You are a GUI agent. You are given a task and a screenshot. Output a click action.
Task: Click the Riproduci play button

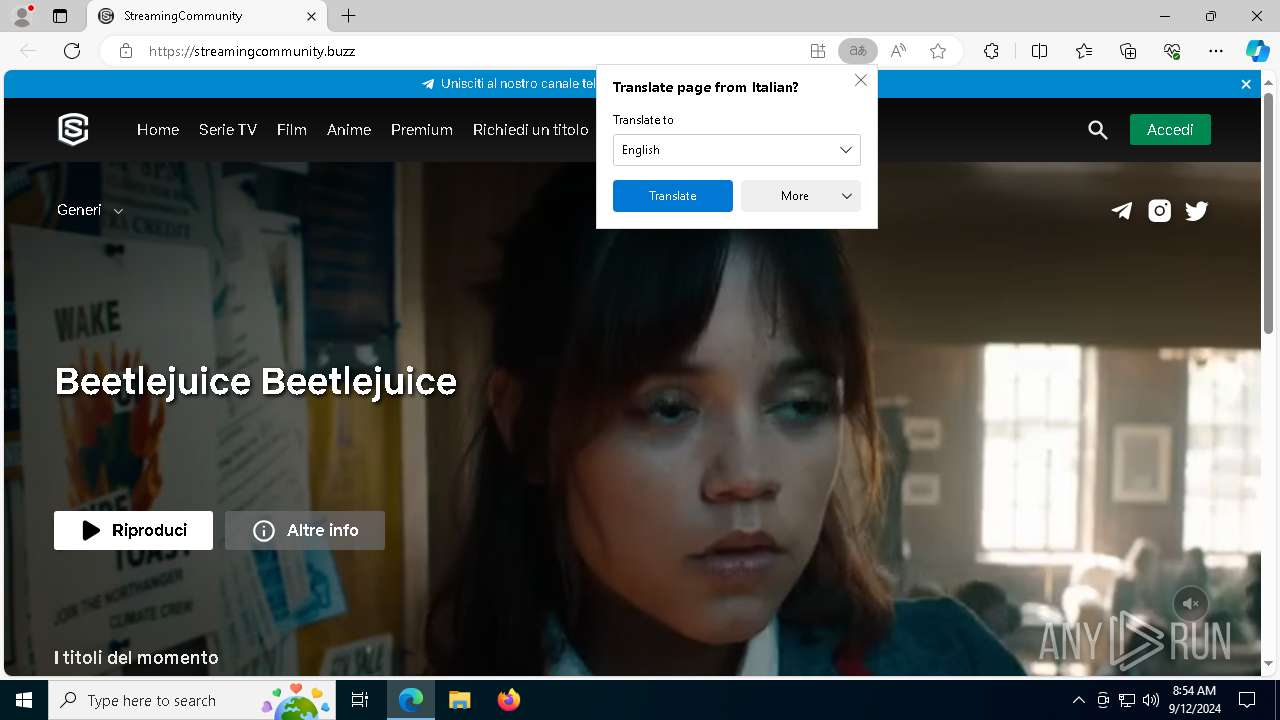tap(134, 531)
